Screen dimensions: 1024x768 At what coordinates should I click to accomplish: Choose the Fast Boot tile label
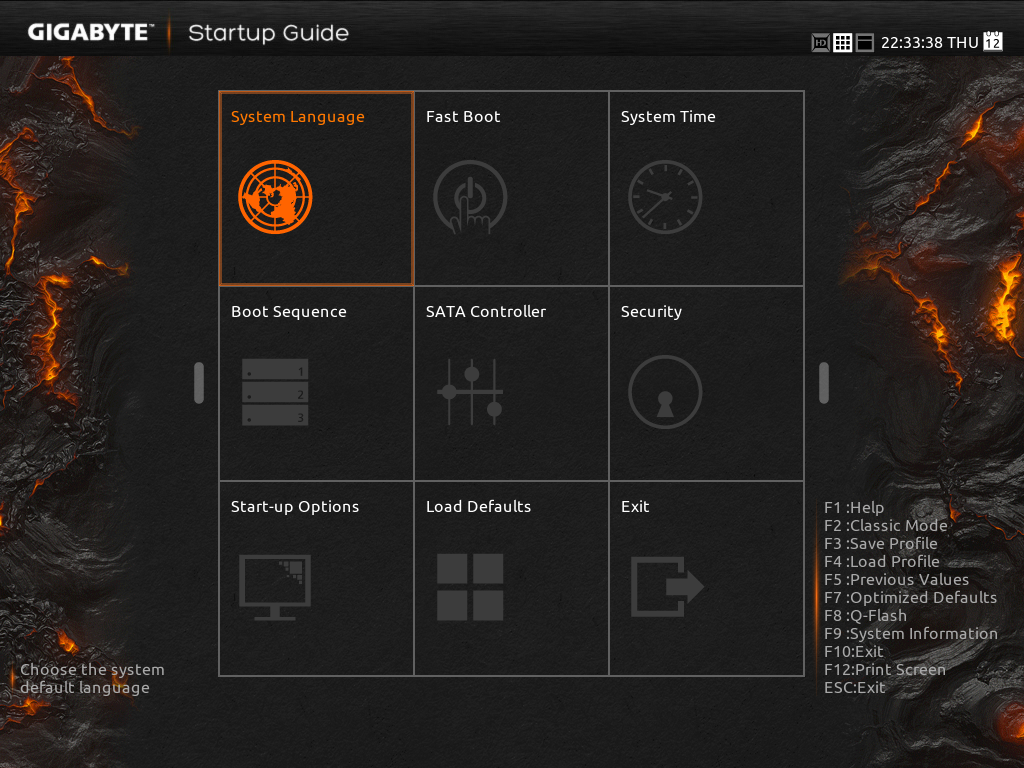(x=463, y=117)
